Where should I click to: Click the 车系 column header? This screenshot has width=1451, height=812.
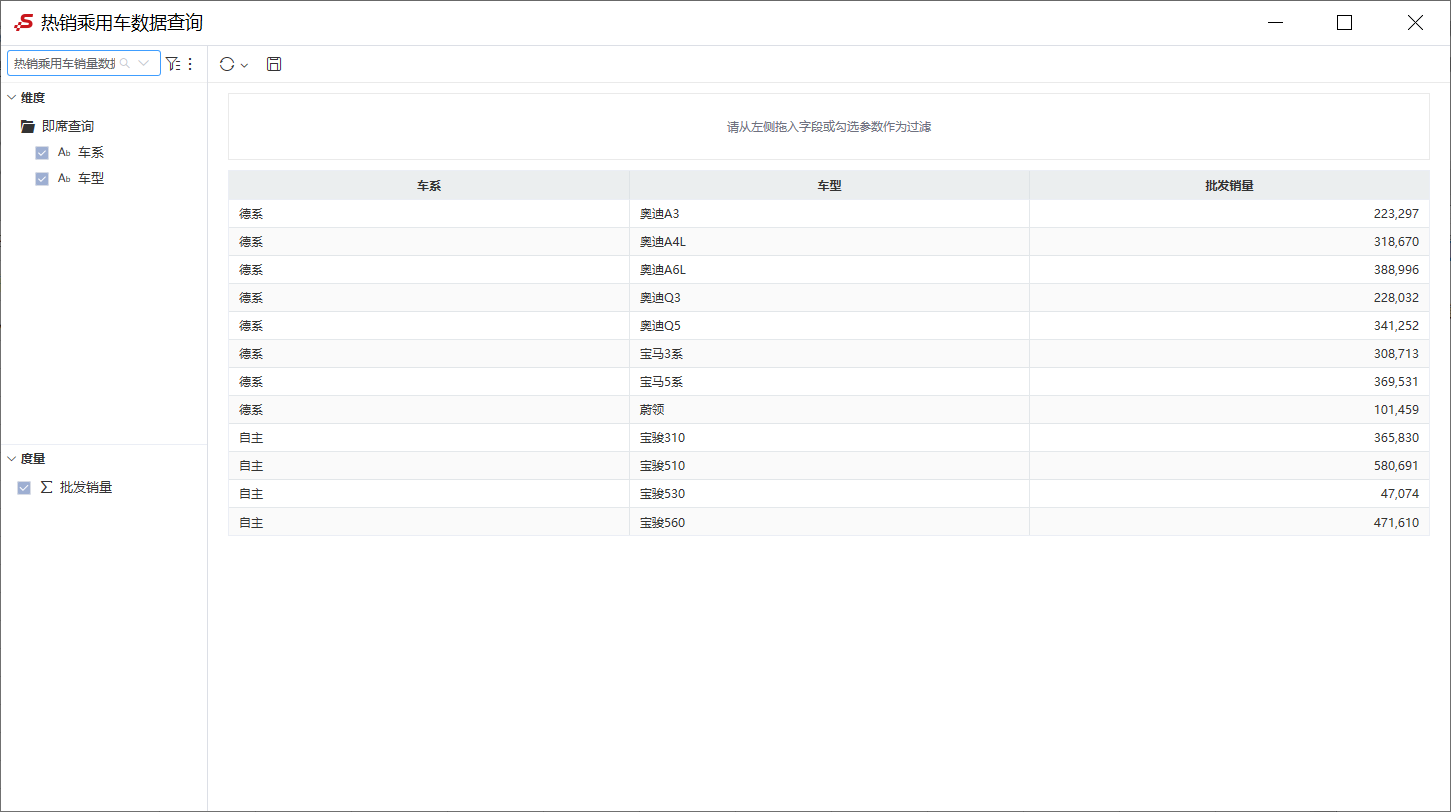coord(429,185)
